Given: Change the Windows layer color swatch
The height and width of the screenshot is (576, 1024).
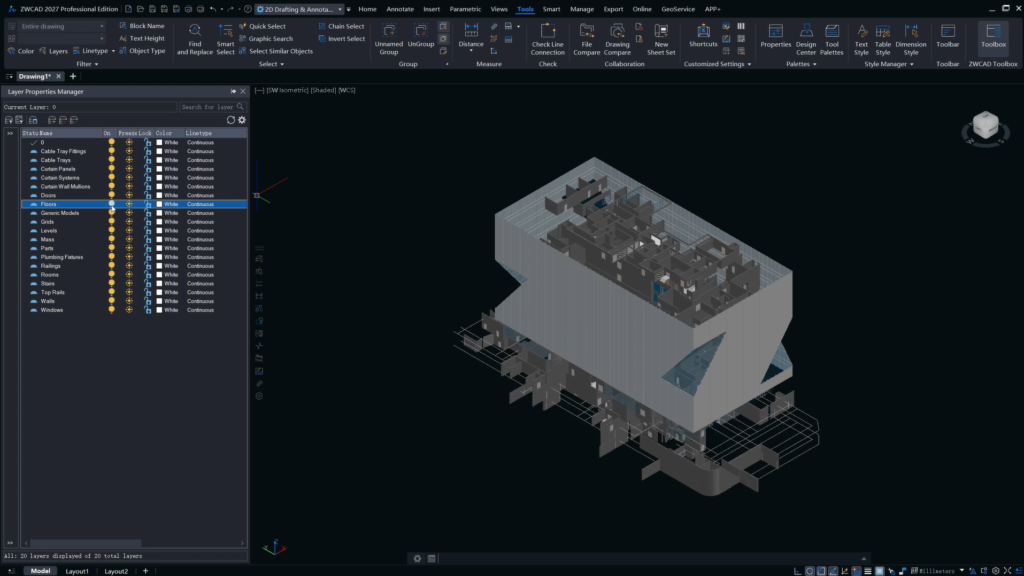Looking at the screenshot, I should click(159, 310).
